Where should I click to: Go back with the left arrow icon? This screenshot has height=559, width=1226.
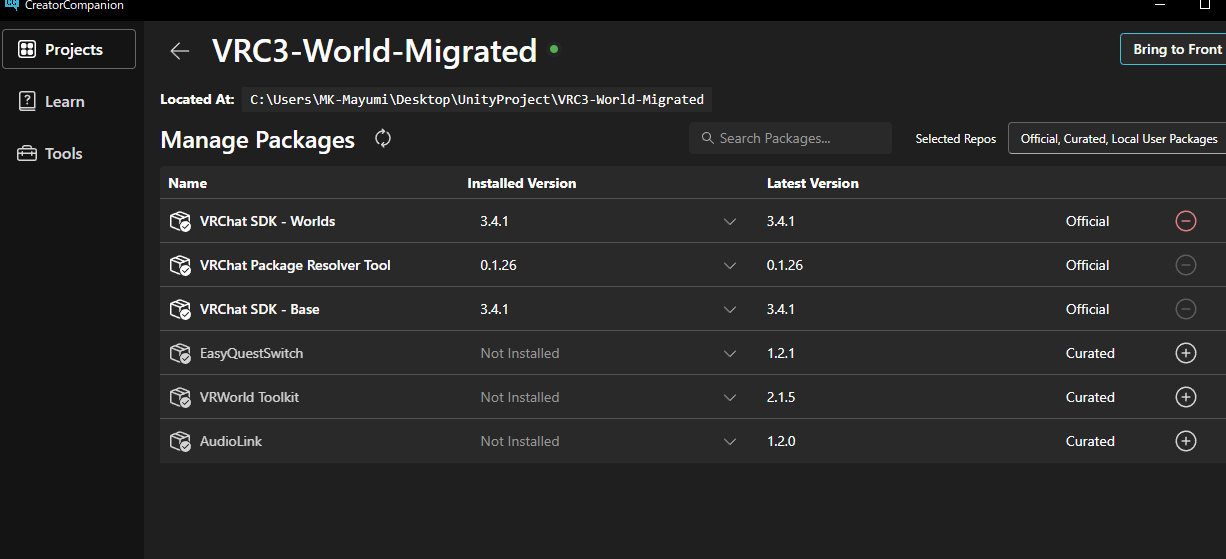coord(179,50)
